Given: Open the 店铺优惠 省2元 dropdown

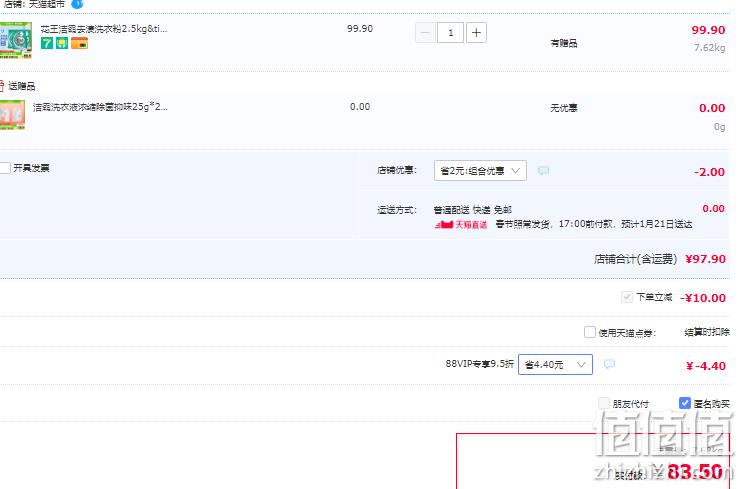Looking at the screenshot, I should tap(480, 171).
